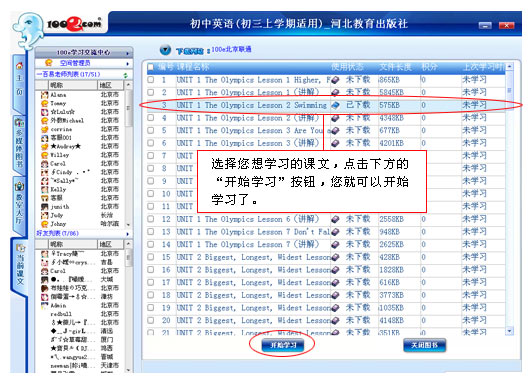530x382 pixels.
Task: Sort by 课程名称 column header
Action: [x=193, y=67]
